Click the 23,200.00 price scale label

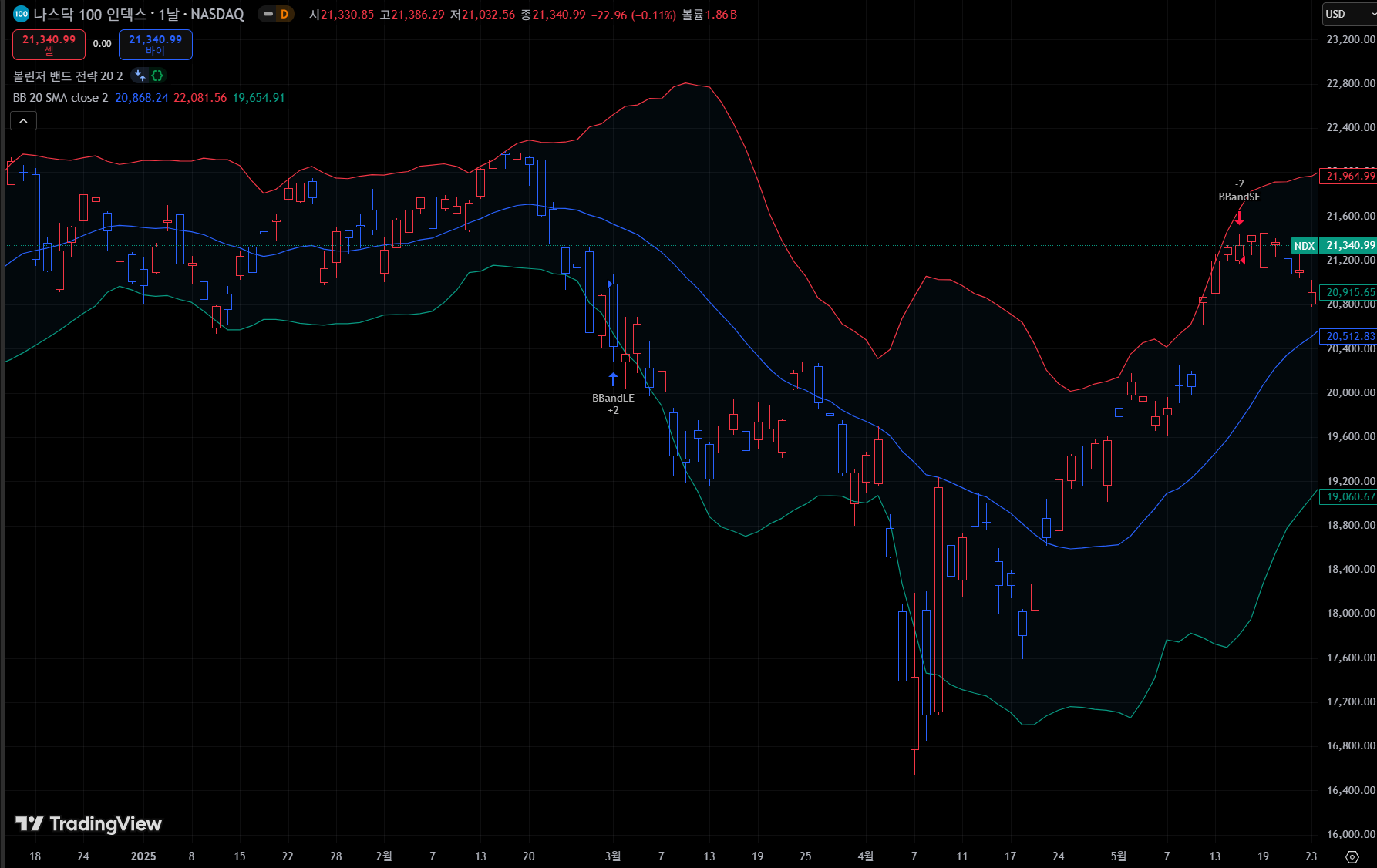point(1350,39)
